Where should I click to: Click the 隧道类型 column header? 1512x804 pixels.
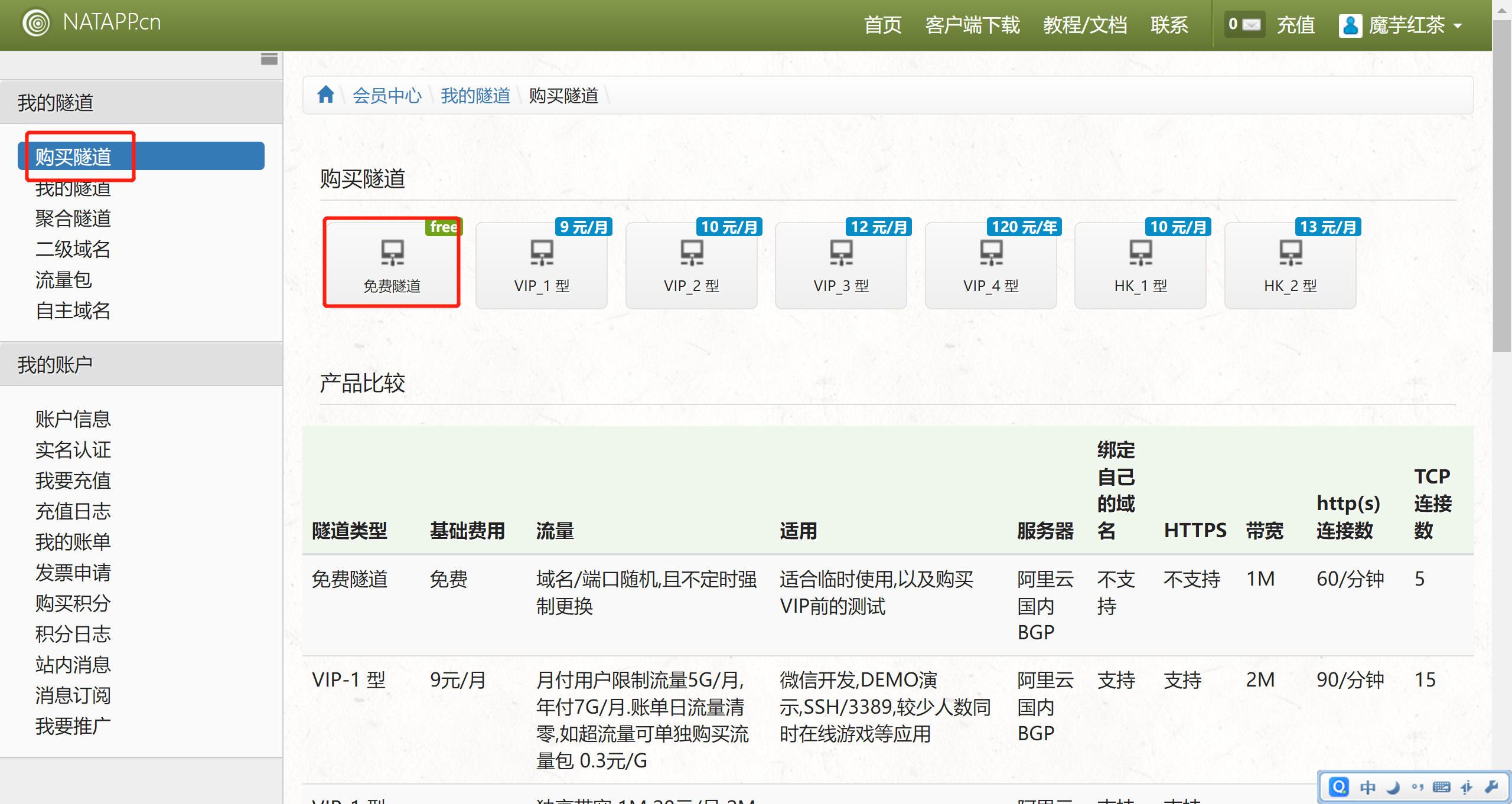(350, 531)
